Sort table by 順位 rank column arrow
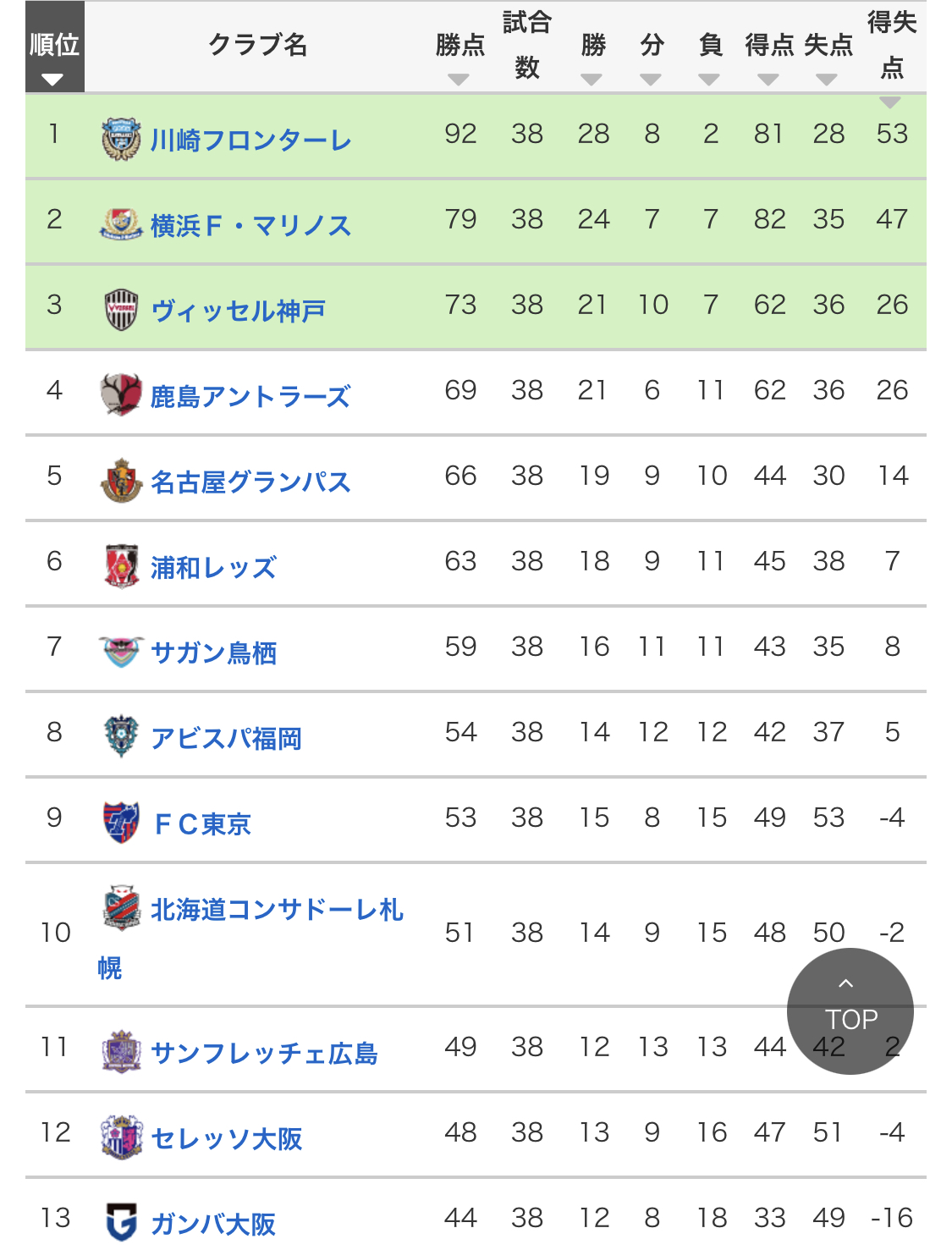952x1250 pixels. pos(52,80)
